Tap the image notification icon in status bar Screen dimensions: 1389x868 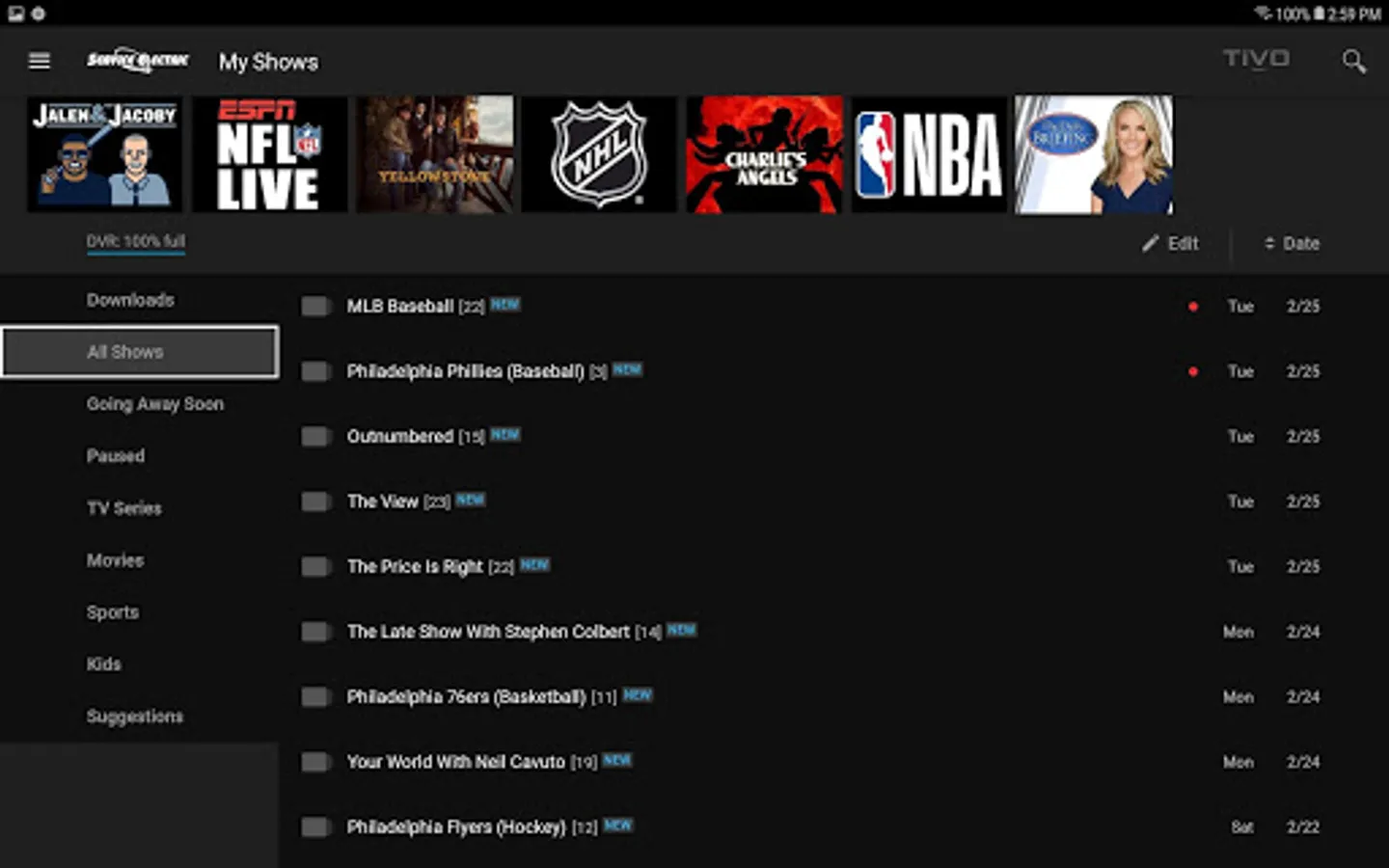pyautogui.click(x=15, y=14)
